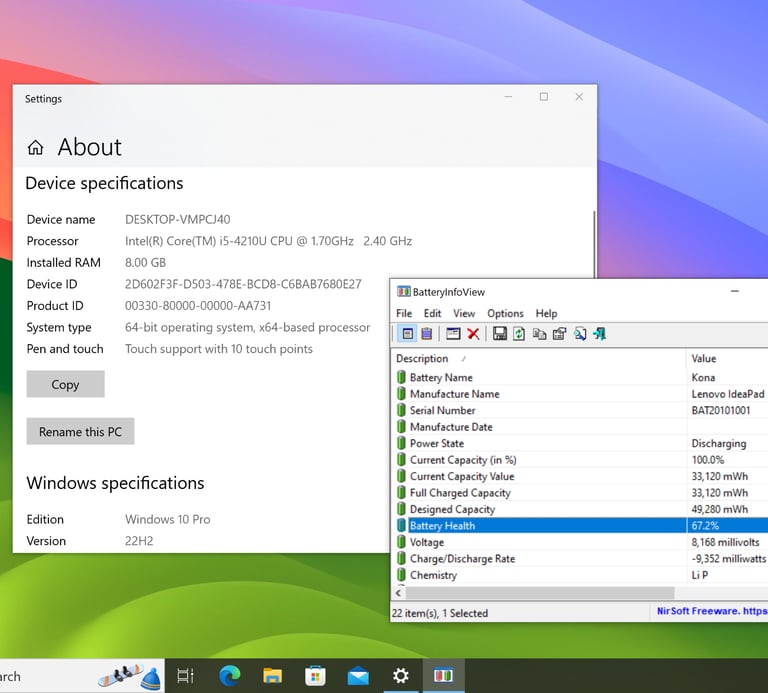Screen dimensions: 768x693
Task: Click the Settings window vertical scrollbar
Action: point(595,245)
